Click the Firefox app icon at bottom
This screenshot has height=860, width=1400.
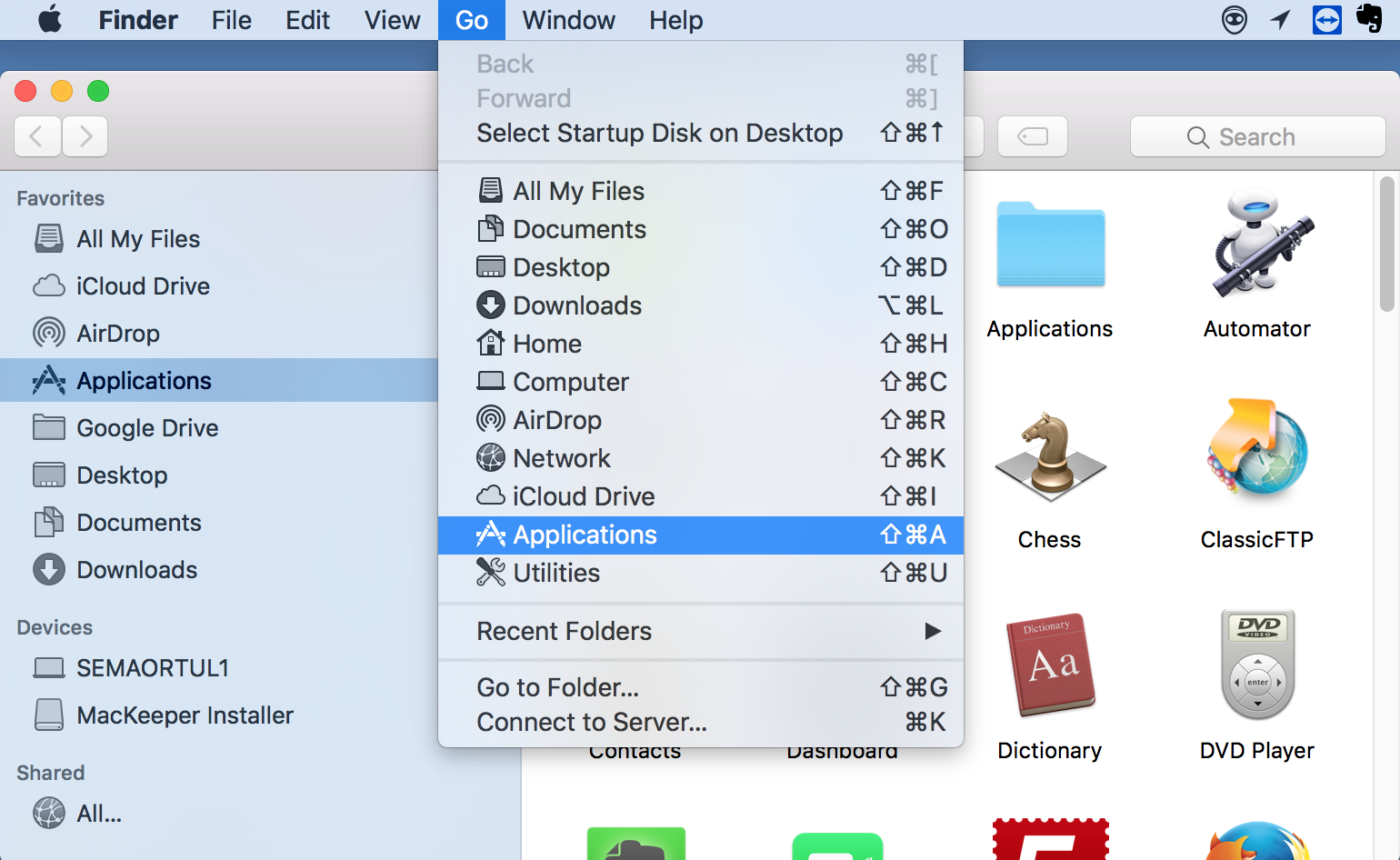point(1258,841)
